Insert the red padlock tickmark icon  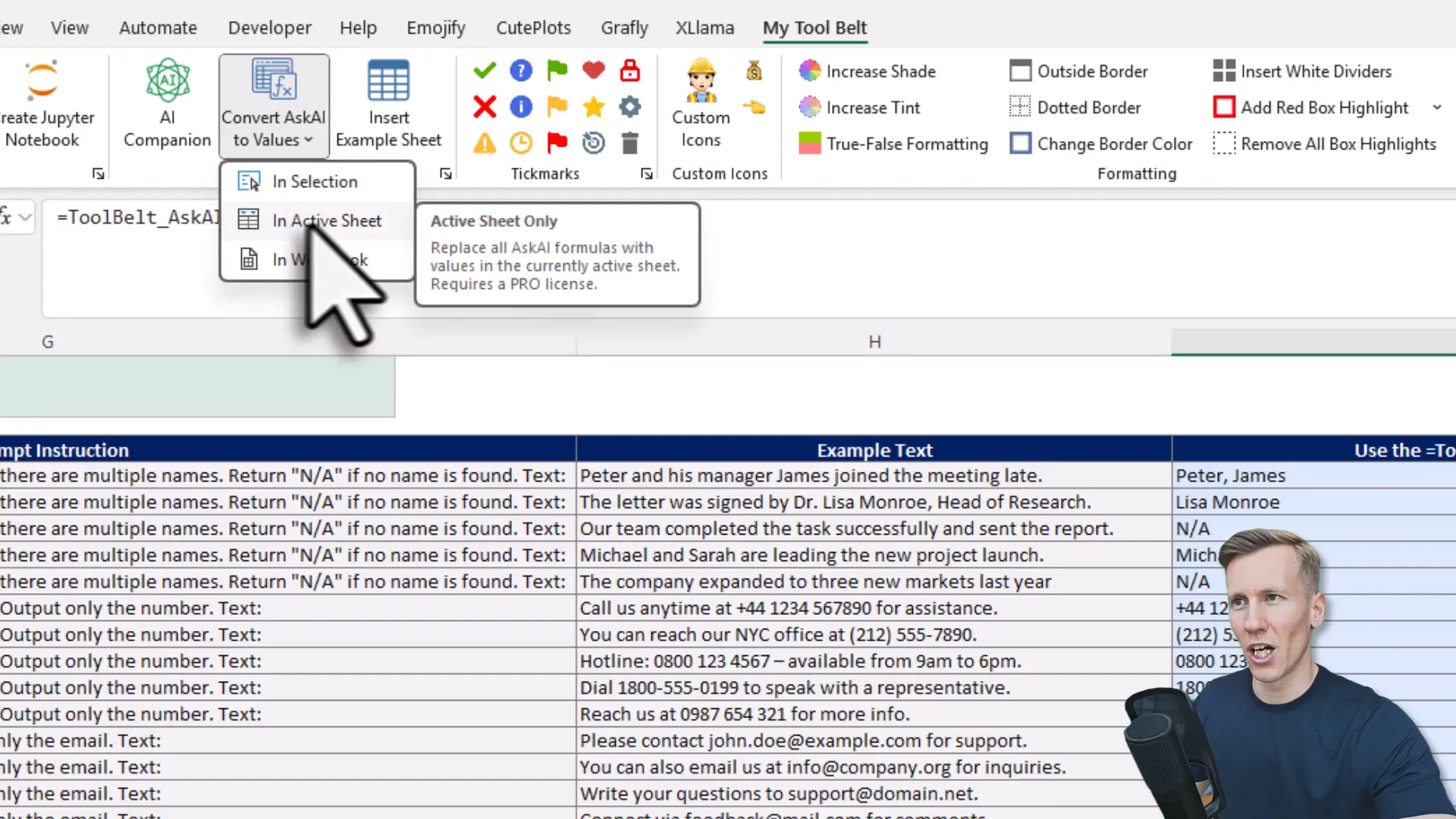tap(629, 71)
